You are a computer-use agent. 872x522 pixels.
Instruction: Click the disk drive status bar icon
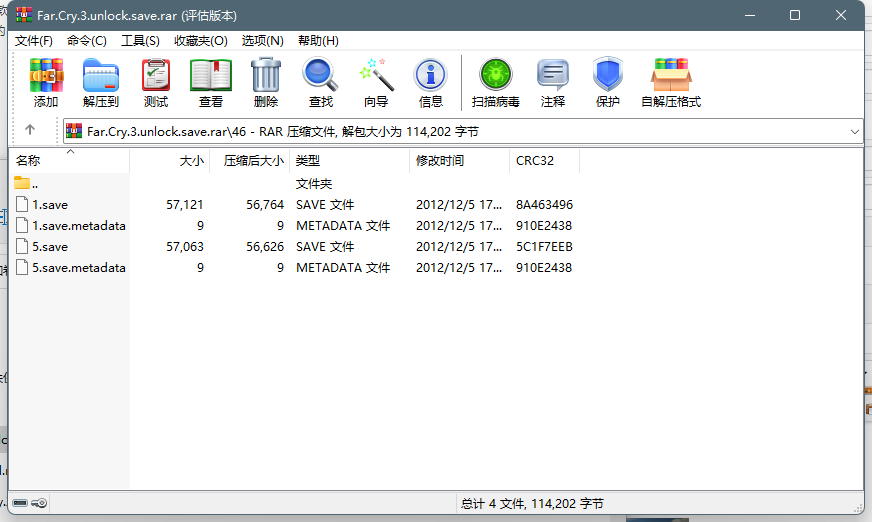point(20,503)
